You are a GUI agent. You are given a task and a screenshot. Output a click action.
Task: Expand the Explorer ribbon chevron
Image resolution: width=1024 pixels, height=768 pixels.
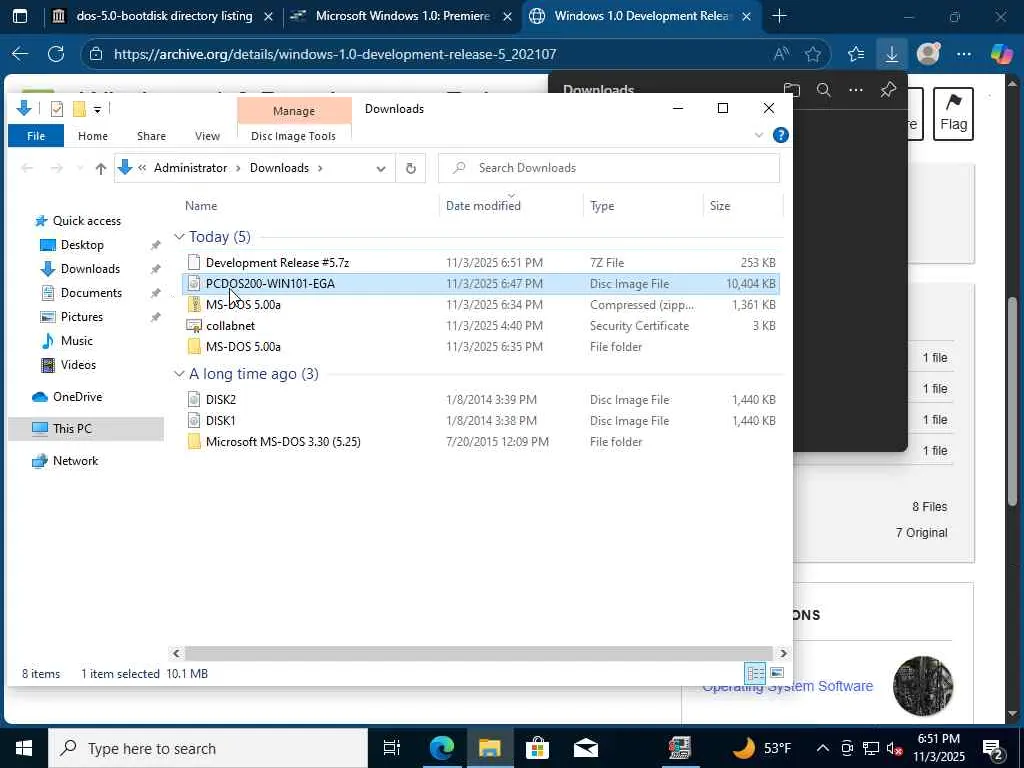759,135
